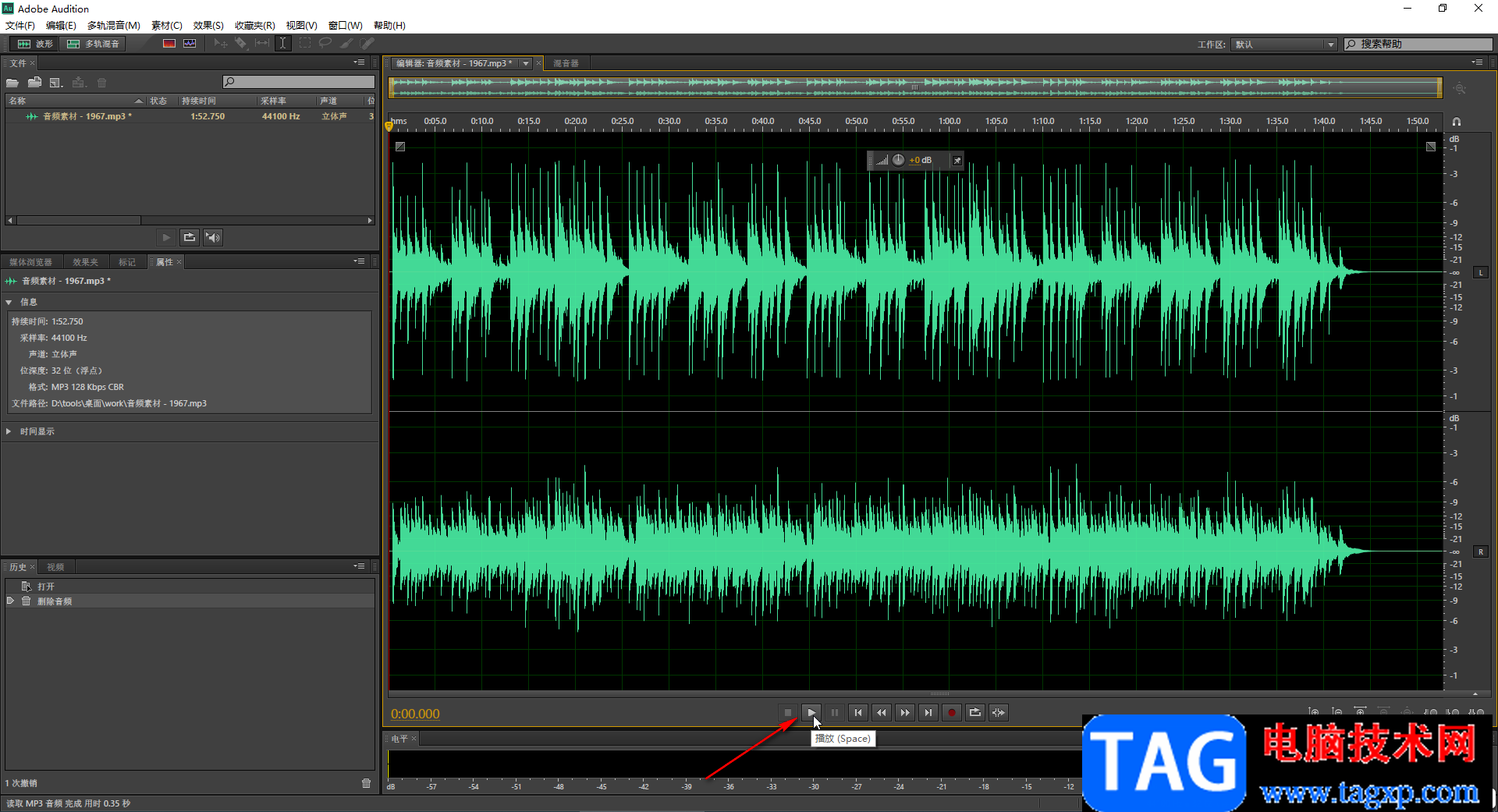Image resolution: width=1498 pixels, height=812 pixels.
Task: Click the 波形 waveform view button
Action: point(36,44)
